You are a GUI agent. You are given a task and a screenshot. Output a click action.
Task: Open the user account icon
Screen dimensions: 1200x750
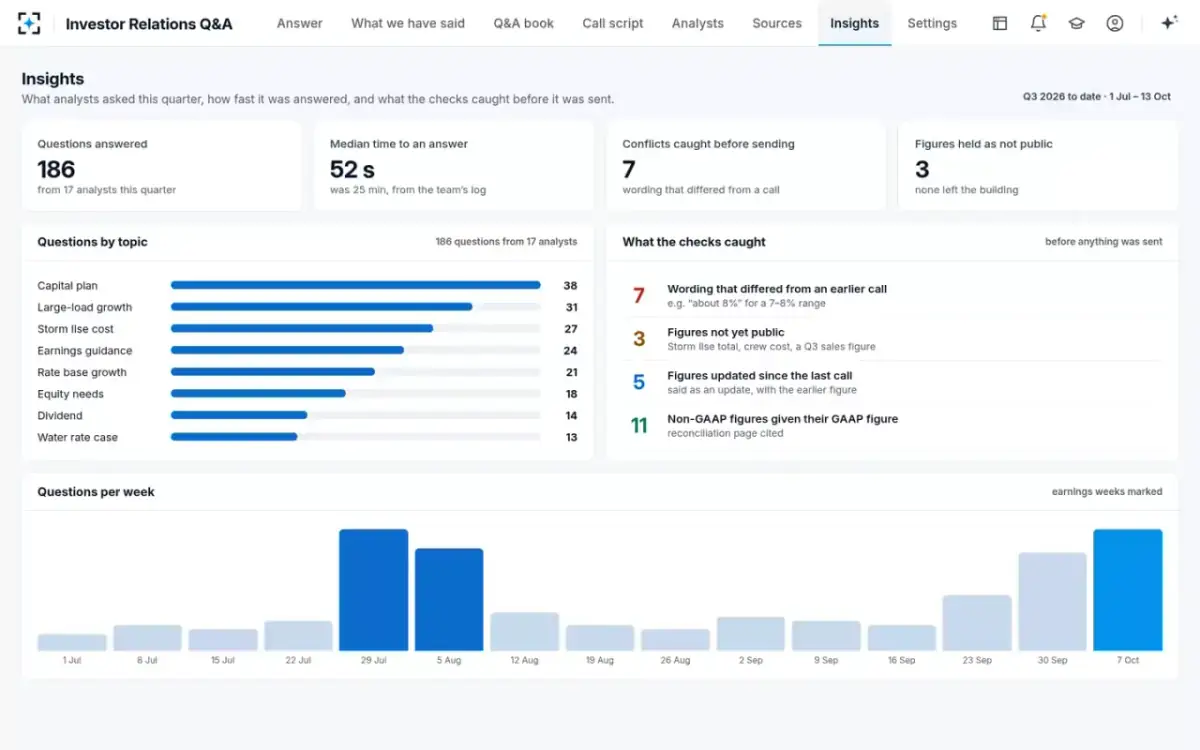(x=1114, y=23)
